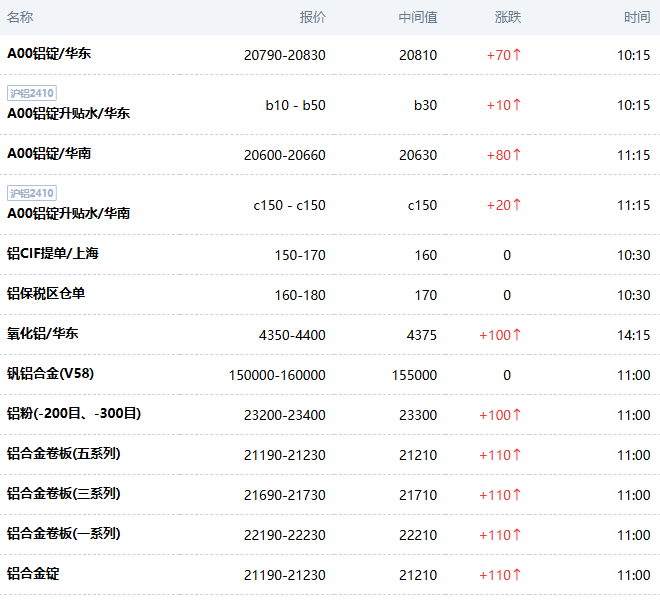Select the quote 23200-23400
660x604 pixels.
(x=285, y=415)
